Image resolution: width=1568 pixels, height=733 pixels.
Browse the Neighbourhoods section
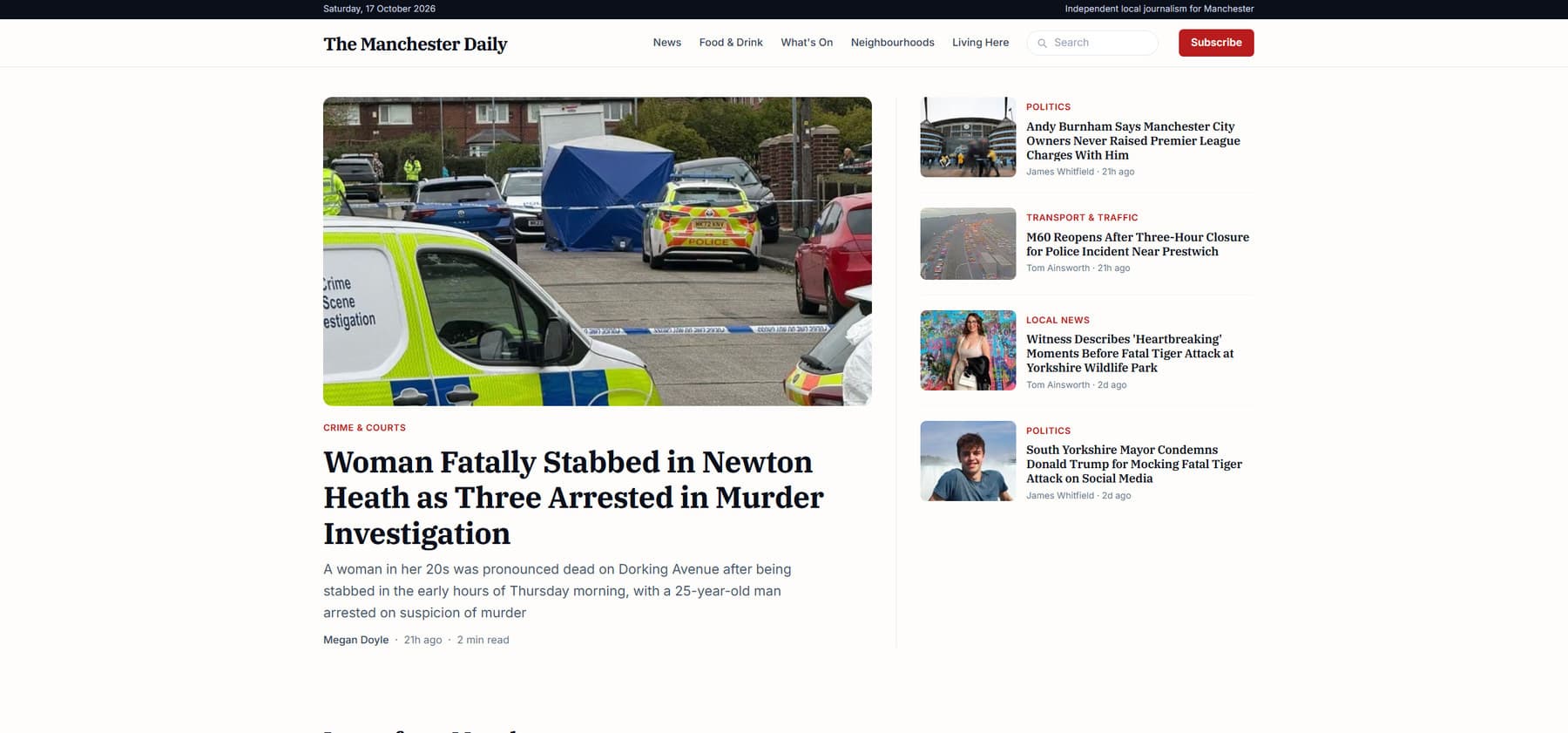(892, 43)
